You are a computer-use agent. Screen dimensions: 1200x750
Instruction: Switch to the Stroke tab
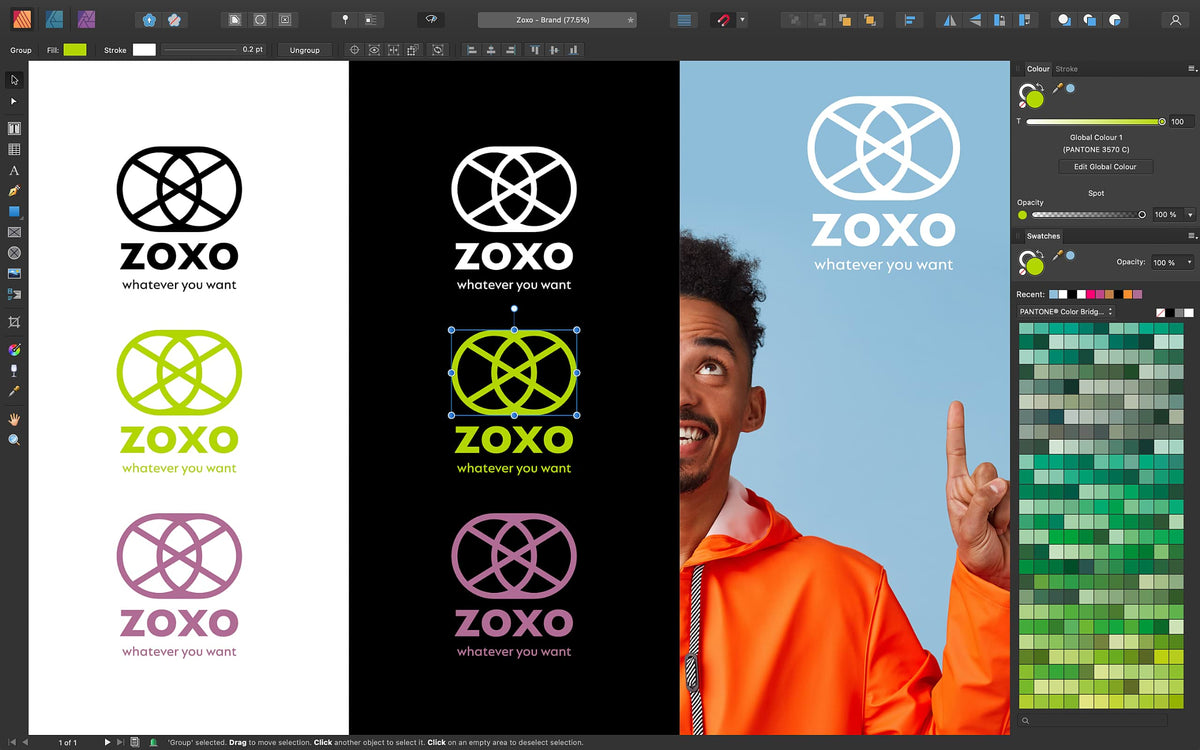click(1066, 68)
